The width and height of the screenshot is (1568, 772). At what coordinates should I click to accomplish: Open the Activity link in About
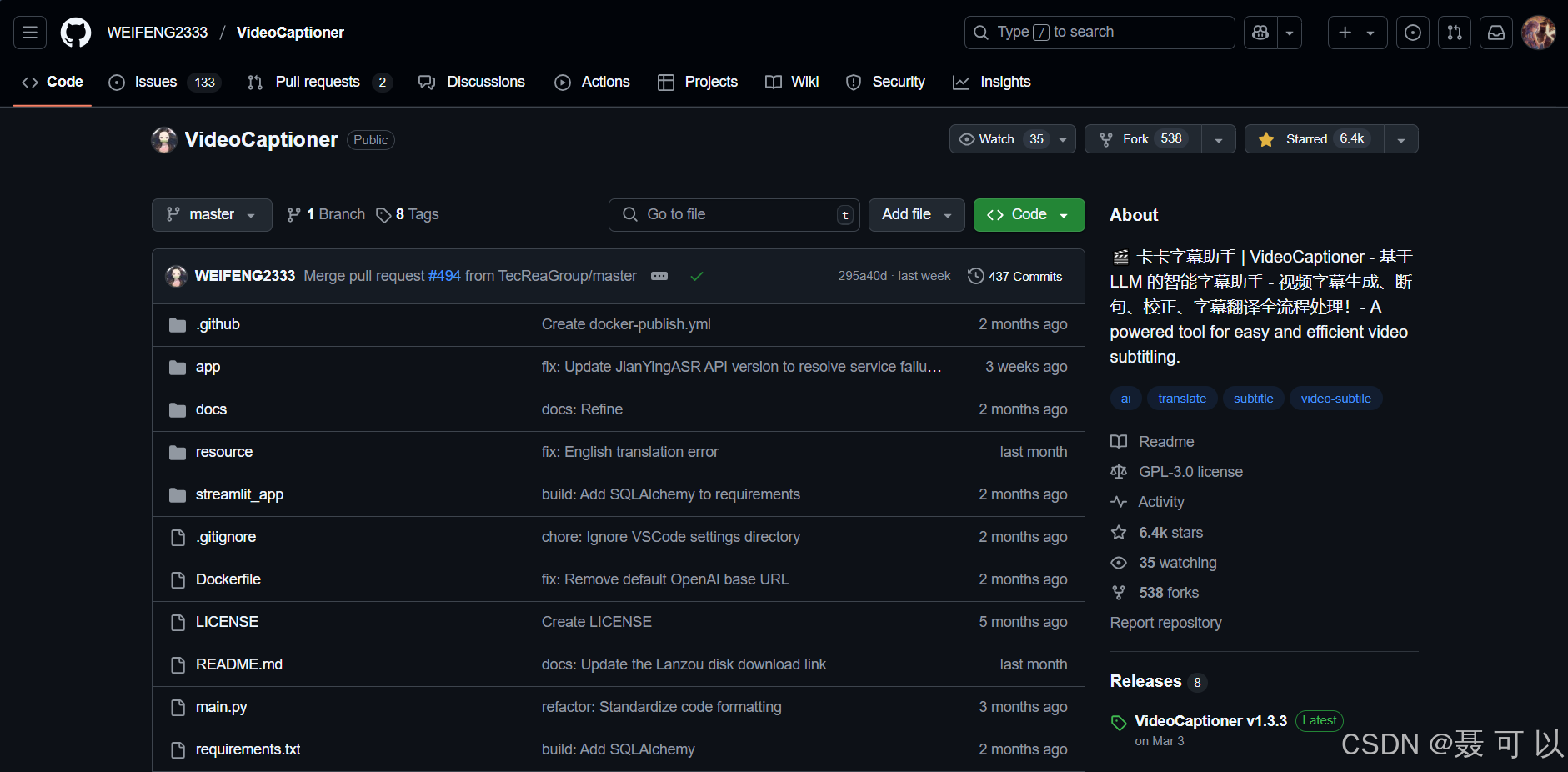(x=1148, y=502)
